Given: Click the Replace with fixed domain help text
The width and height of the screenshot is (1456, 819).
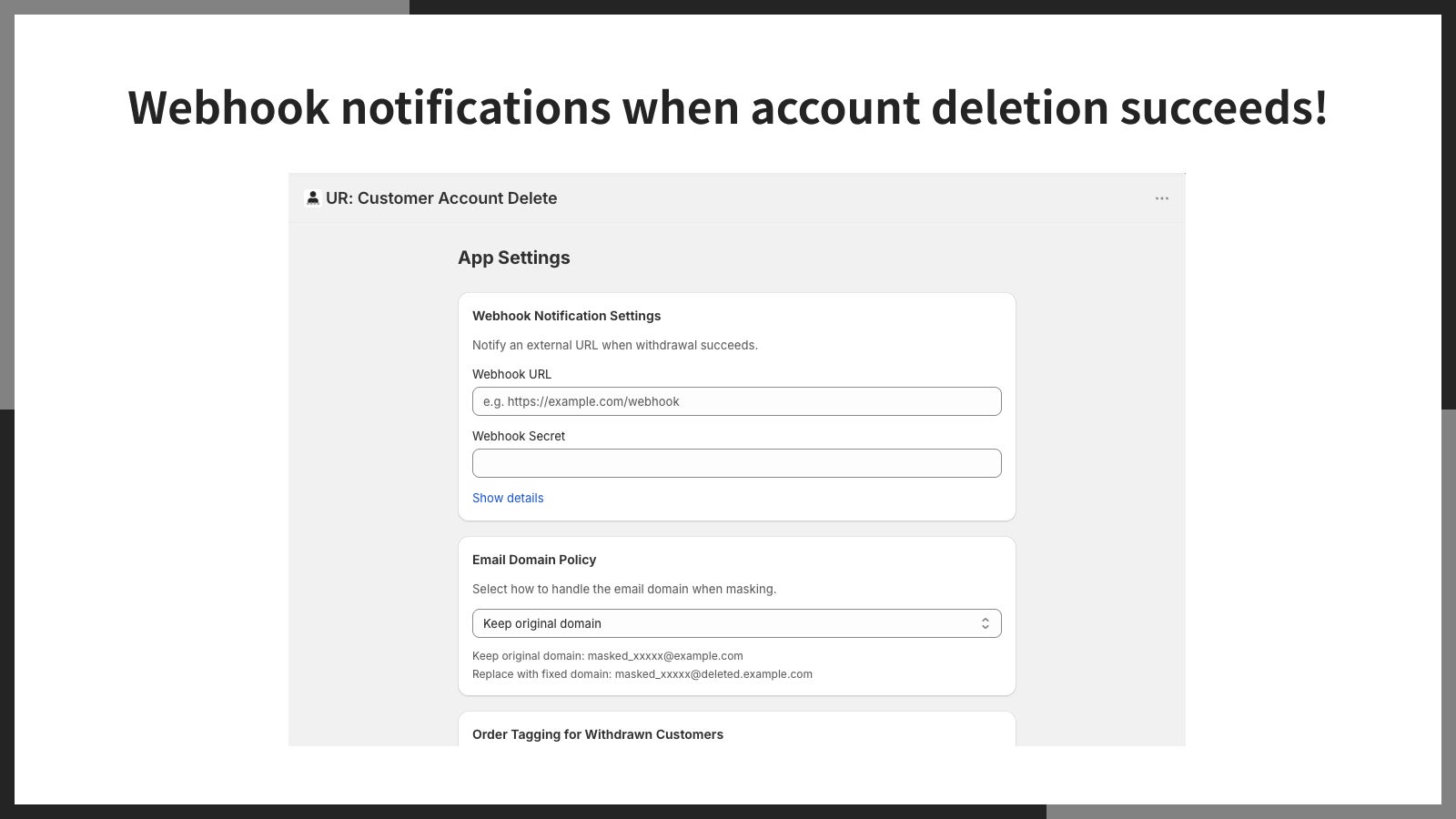Looking at the screenshot, I should tap(642, 674).
